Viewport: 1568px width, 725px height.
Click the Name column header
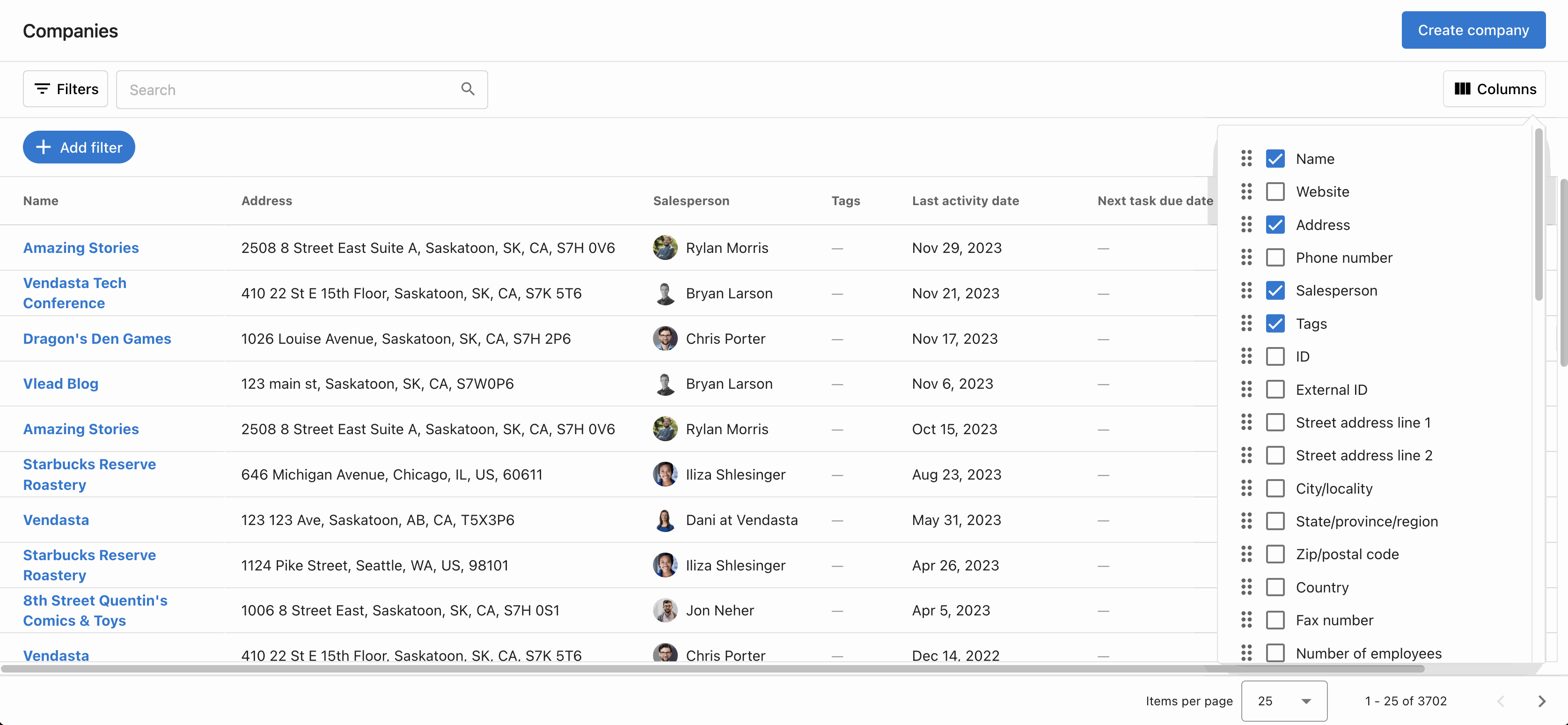[41, 200]
